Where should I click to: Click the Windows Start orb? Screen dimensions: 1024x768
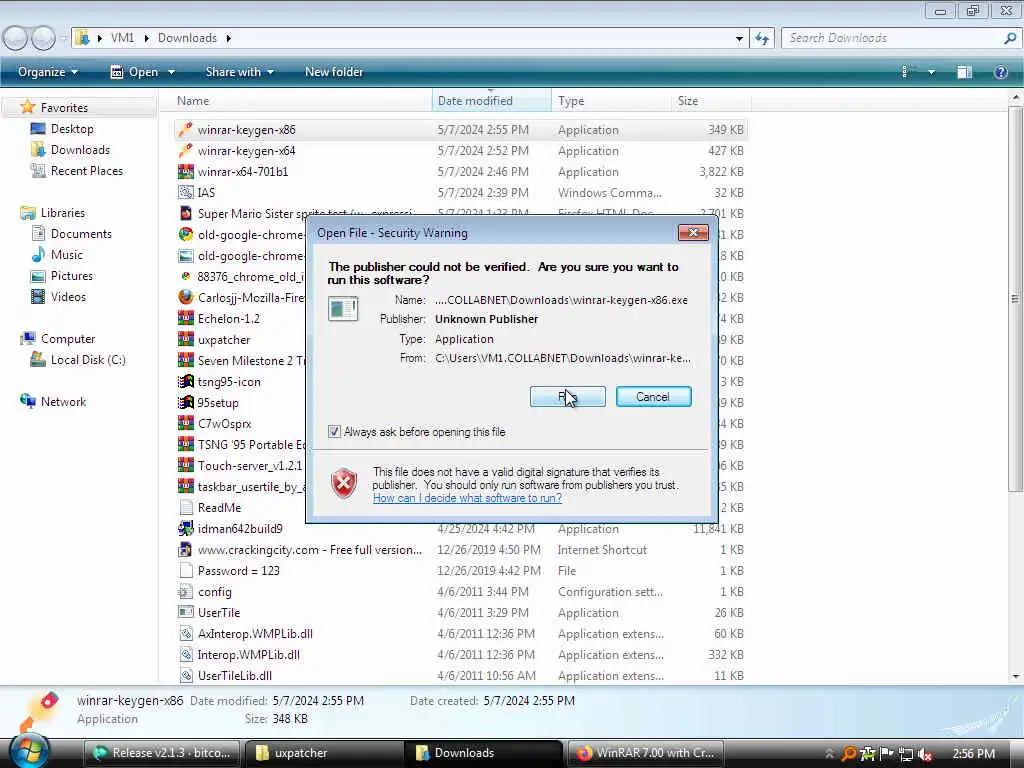coord(29,751)
